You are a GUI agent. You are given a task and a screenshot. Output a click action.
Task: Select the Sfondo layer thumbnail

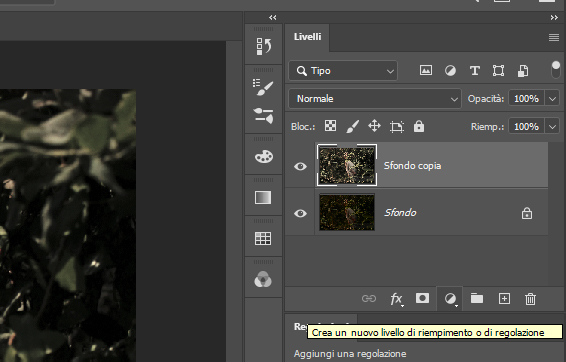347,212
